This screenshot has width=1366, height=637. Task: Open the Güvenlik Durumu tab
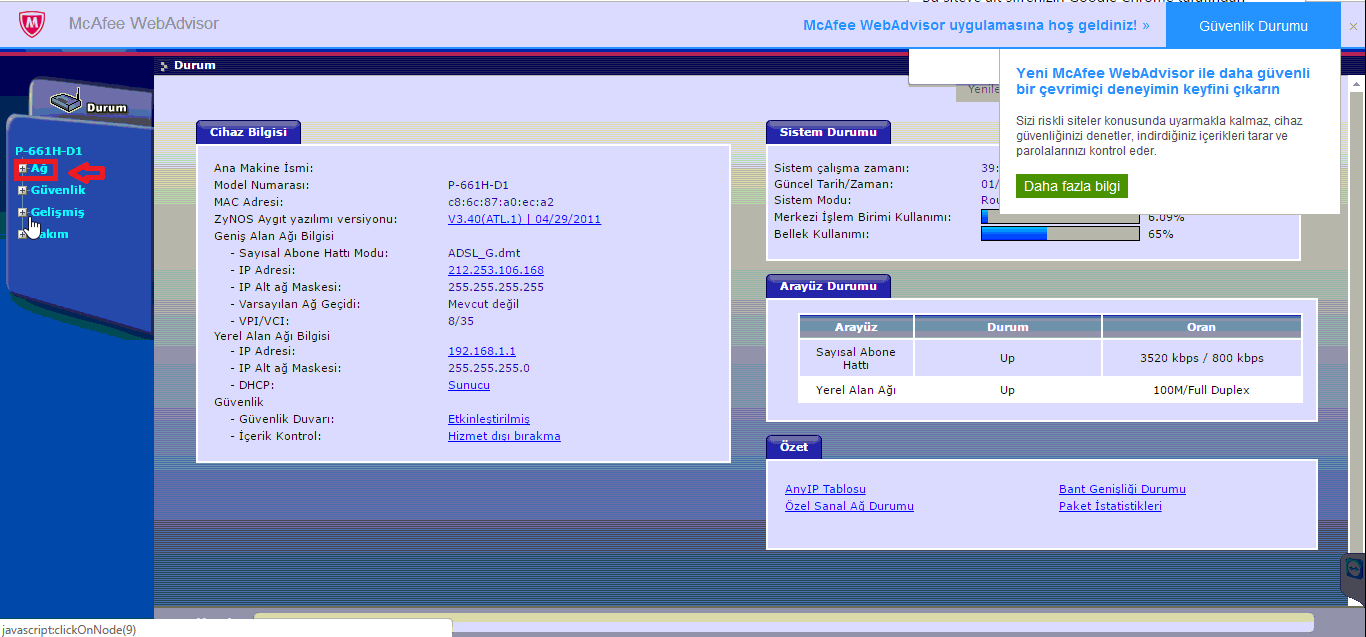(x=1253, y=26)
